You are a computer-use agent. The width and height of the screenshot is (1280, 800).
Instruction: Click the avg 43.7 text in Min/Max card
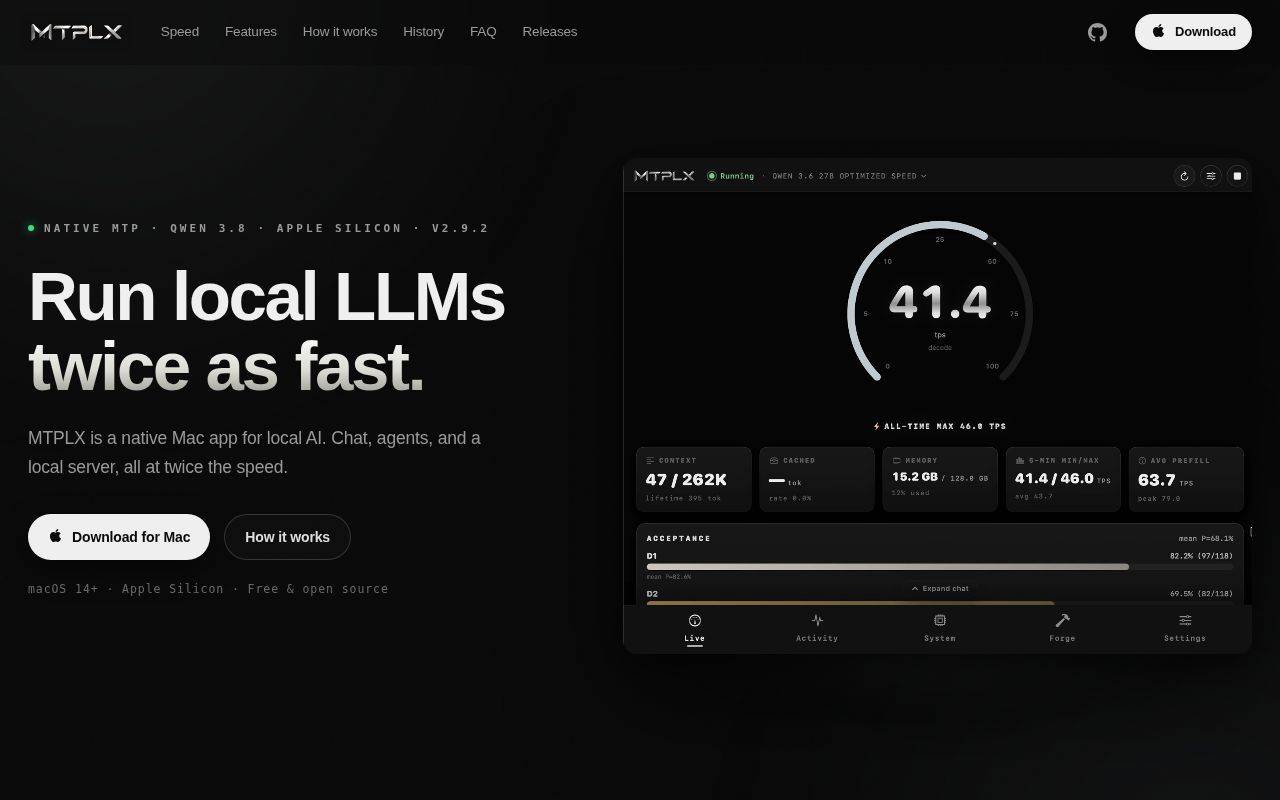click(1034, 496)
